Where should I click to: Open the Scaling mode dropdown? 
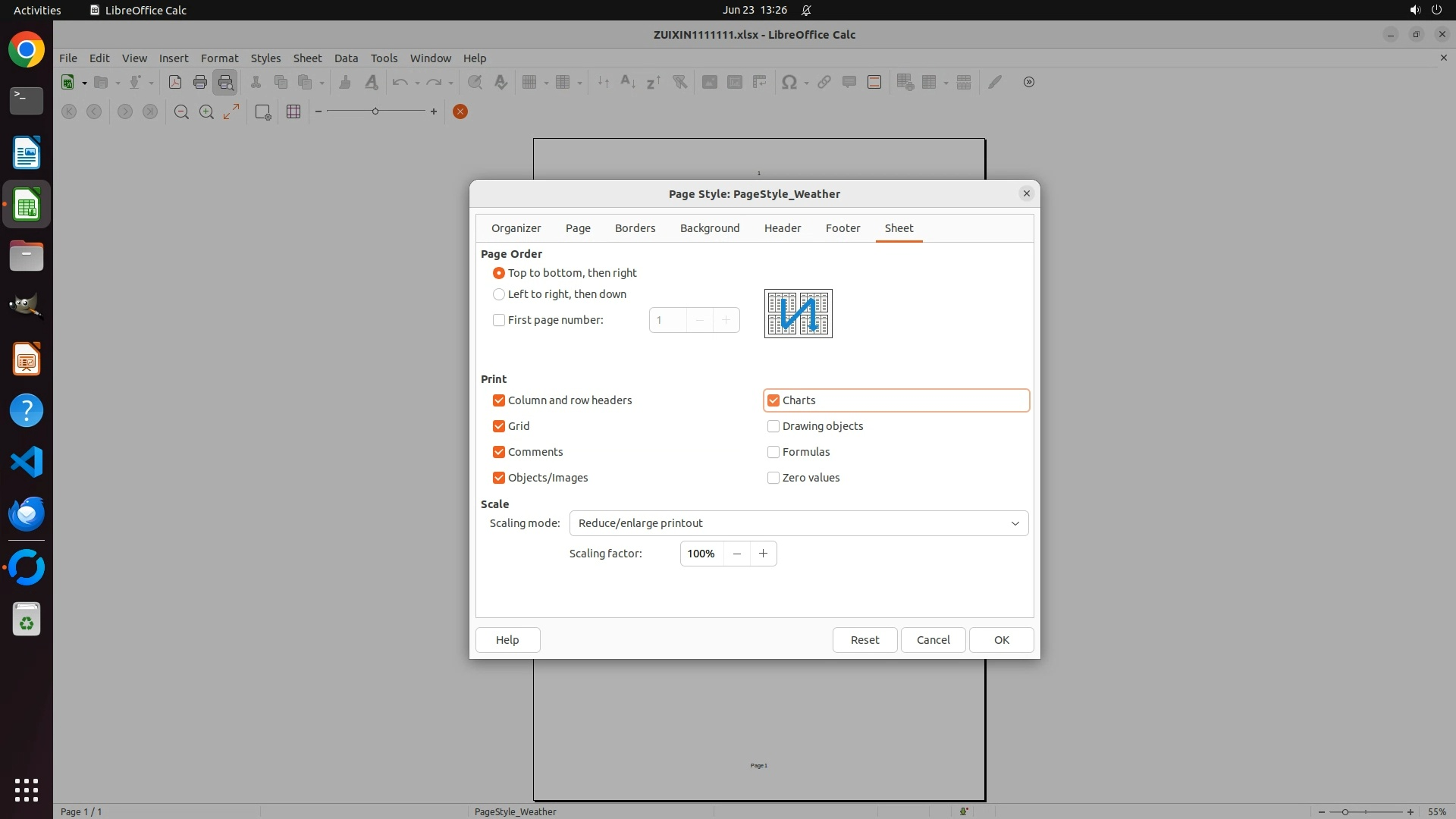tap(799, 523)
